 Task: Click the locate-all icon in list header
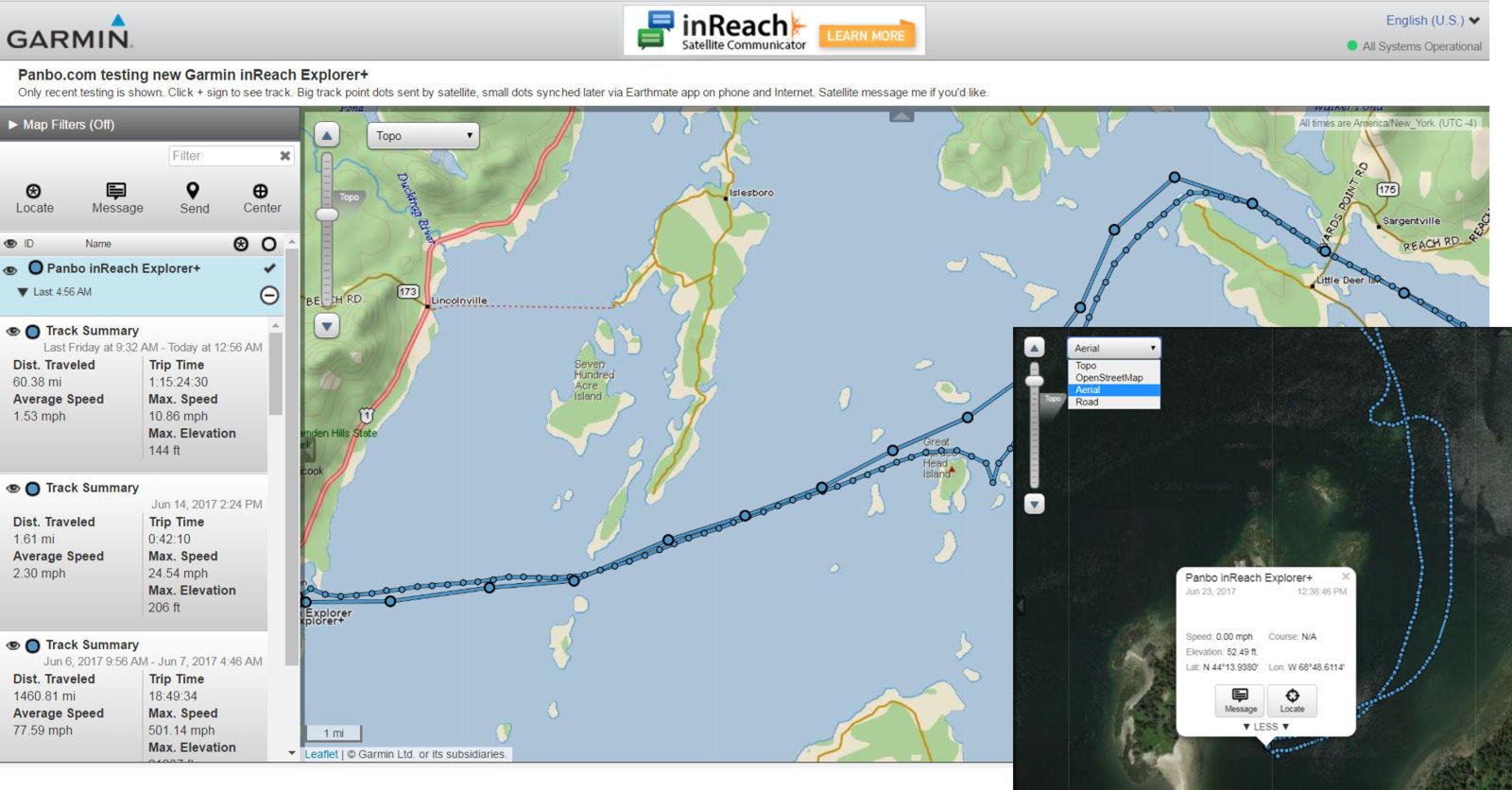241,244
